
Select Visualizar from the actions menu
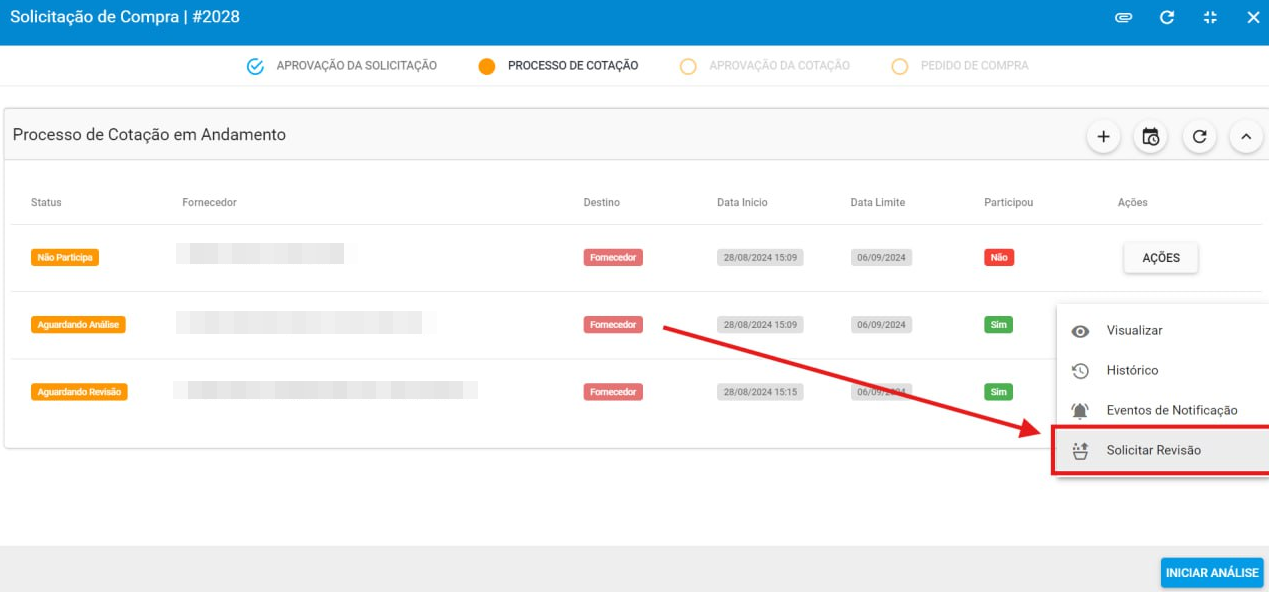[1163, 331]
